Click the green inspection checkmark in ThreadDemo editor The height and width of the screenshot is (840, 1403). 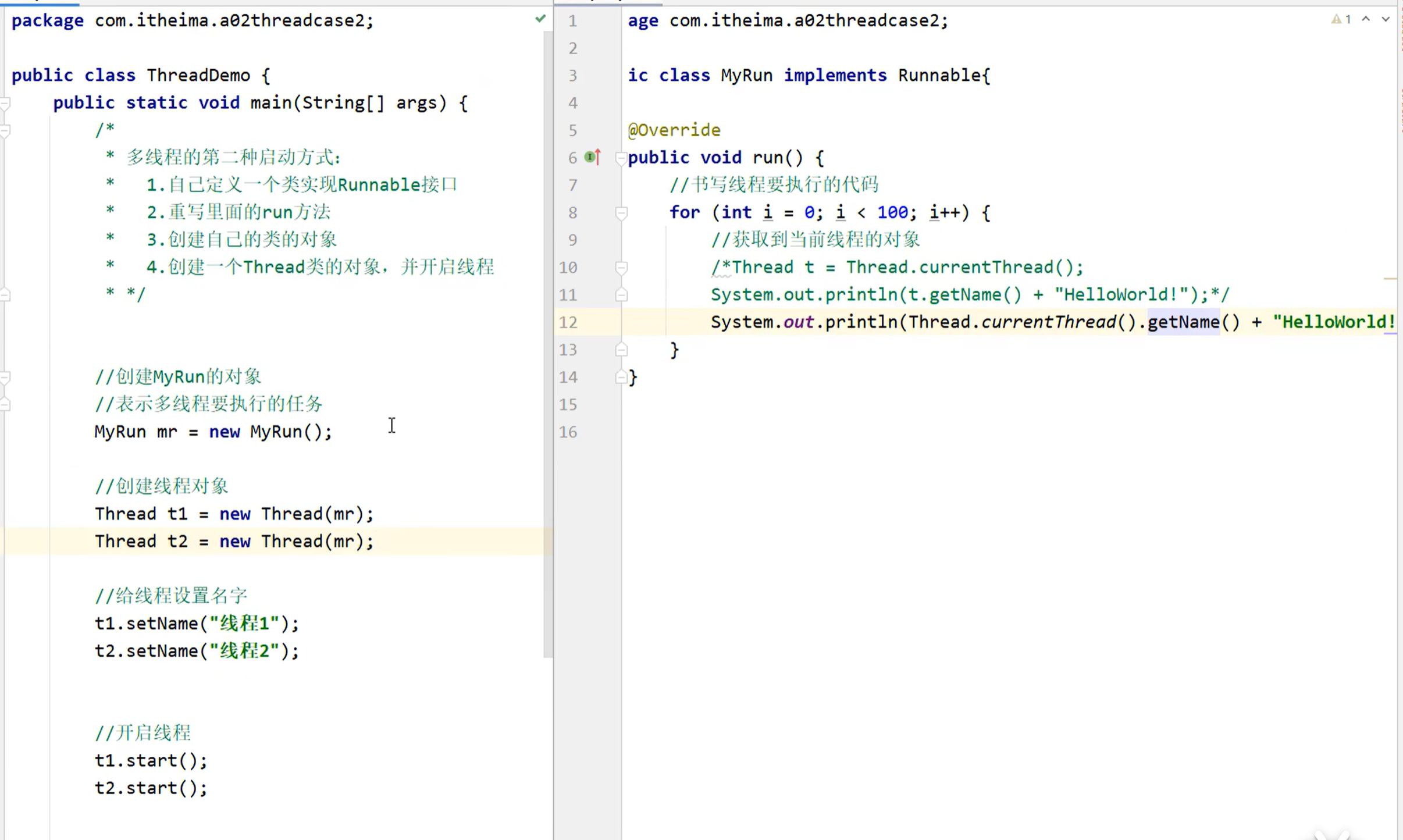pos(540,19)
